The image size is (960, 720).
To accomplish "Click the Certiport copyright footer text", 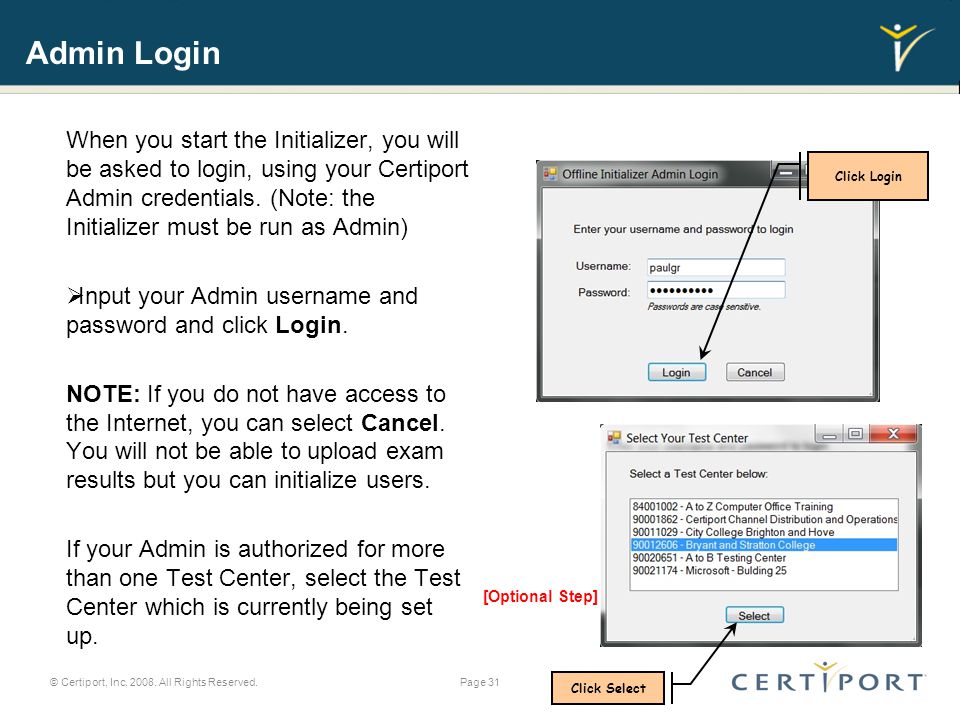I will click(x=154, y=682).
